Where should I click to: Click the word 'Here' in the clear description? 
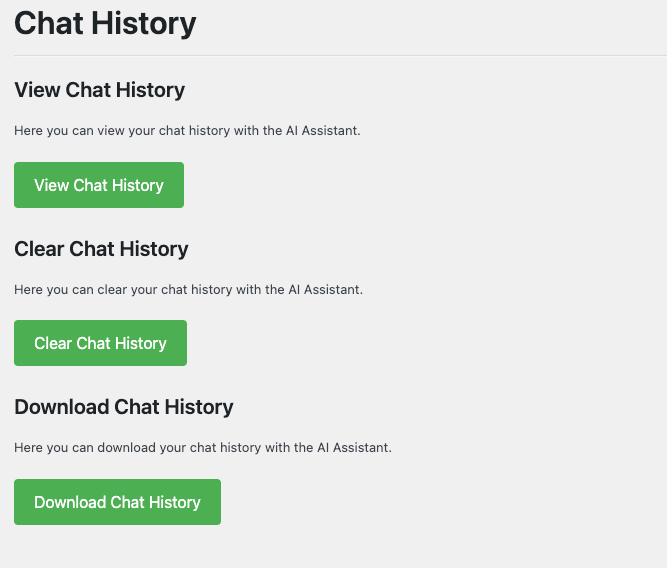[27, 290]
